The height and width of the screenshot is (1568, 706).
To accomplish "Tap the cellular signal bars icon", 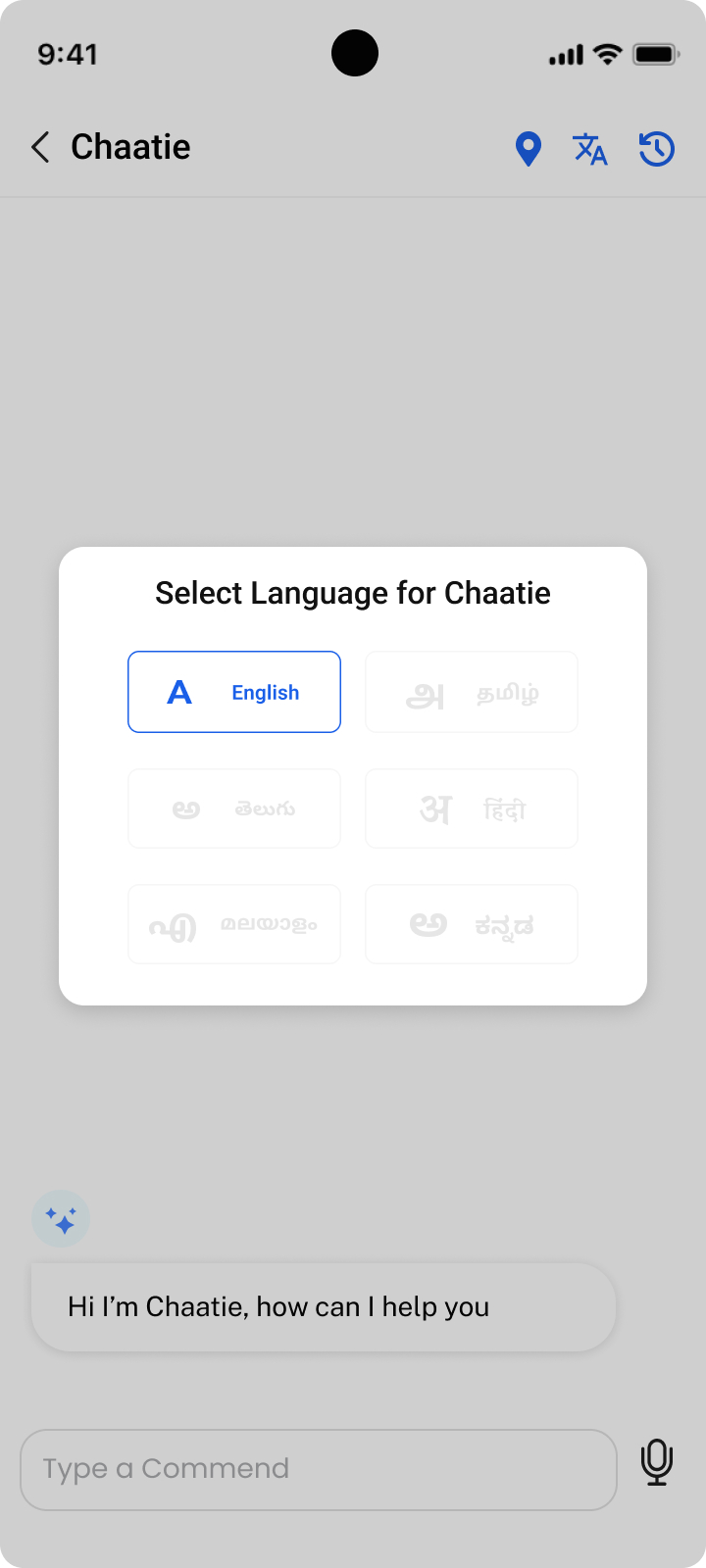I will coord(566,56).
